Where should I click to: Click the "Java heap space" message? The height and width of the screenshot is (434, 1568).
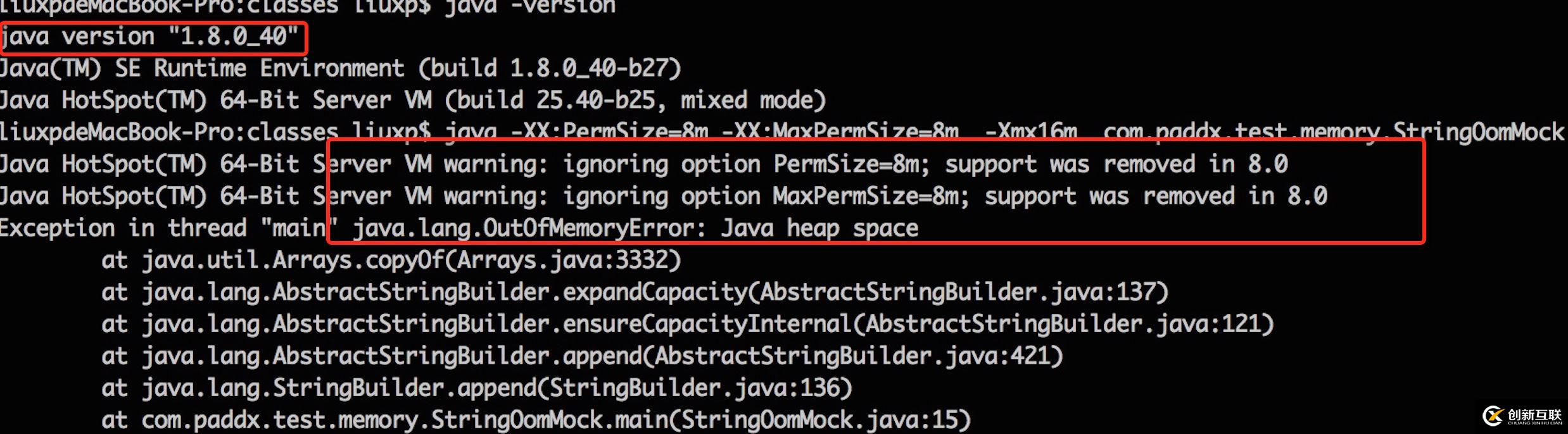[819, 228]
